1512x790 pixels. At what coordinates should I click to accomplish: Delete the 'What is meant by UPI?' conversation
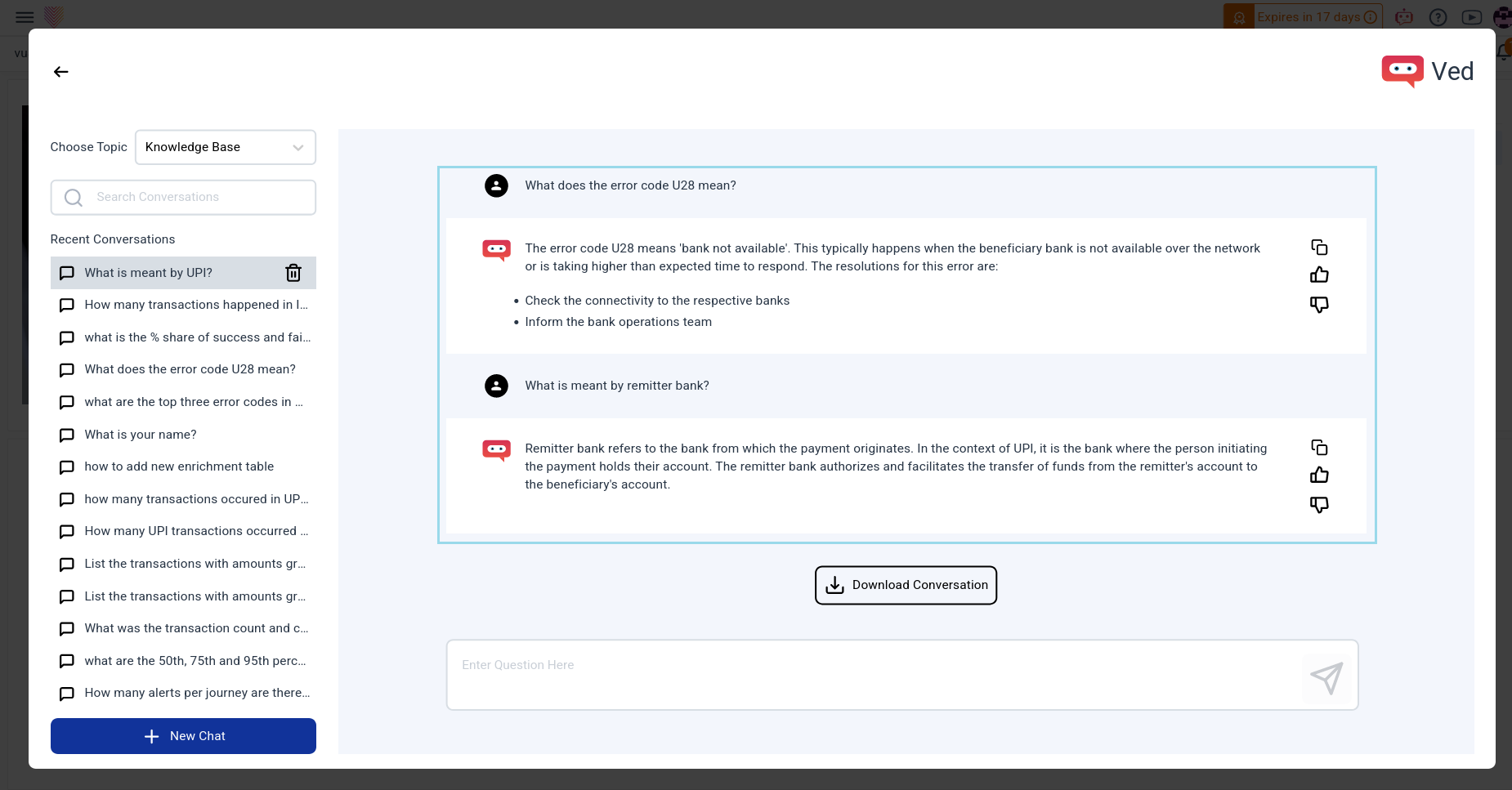[x=293, y=273]
